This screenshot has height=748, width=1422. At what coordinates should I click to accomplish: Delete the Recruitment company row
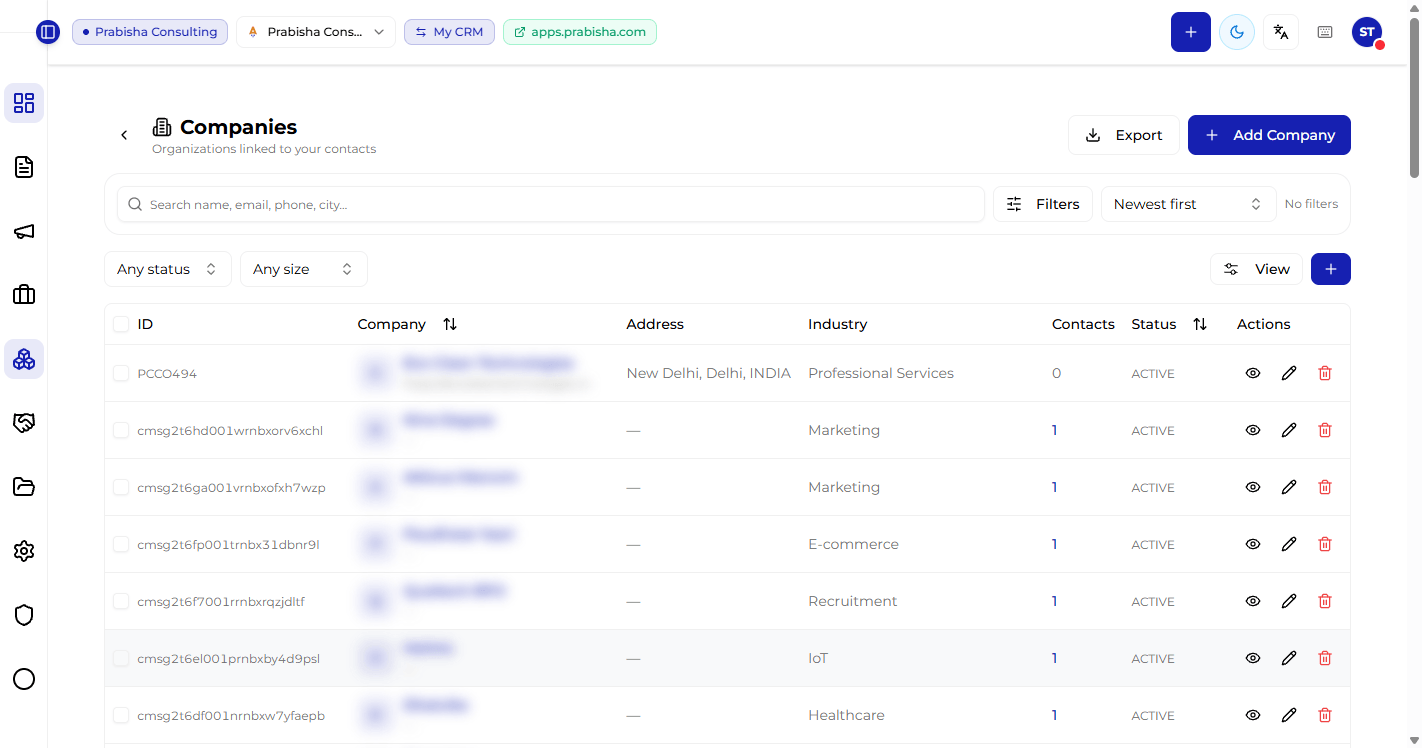1325,601
